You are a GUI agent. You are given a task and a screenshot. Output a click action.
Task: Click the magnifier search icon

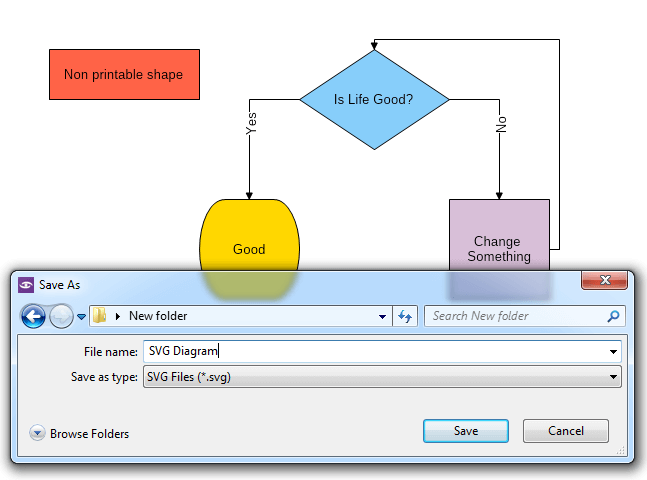click(613, 316)
